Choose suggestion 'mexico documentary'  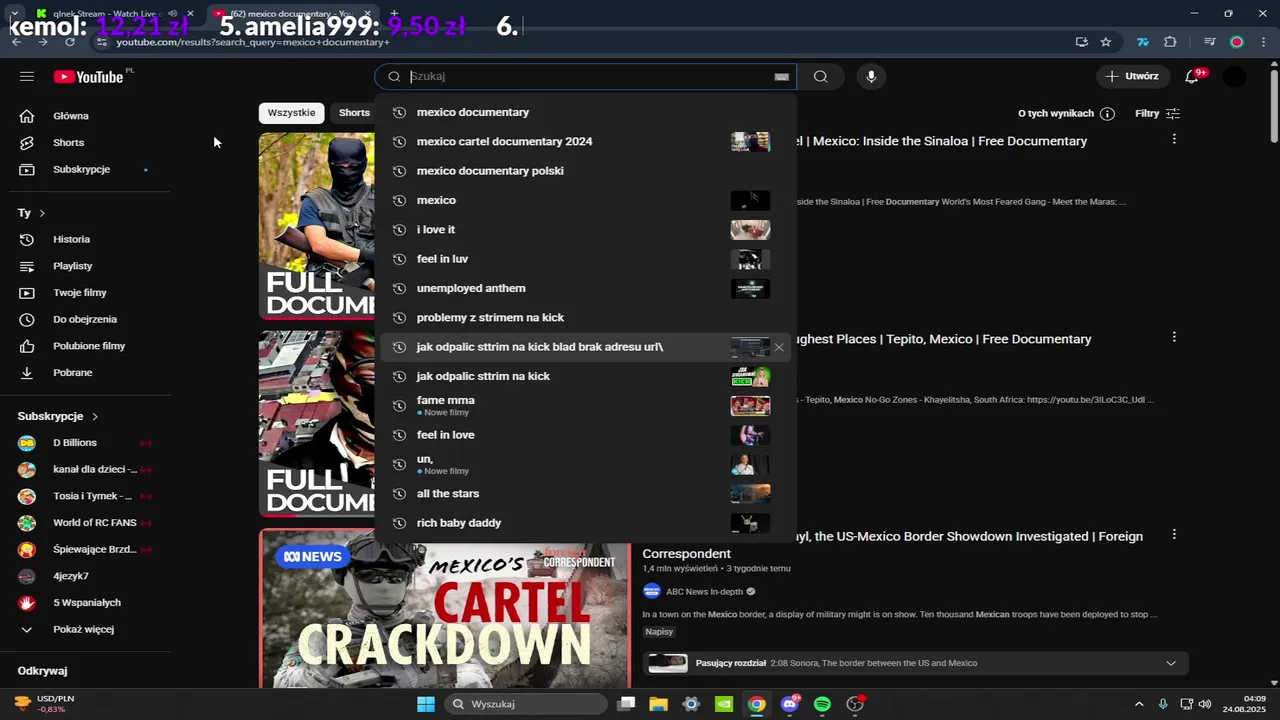585,112
